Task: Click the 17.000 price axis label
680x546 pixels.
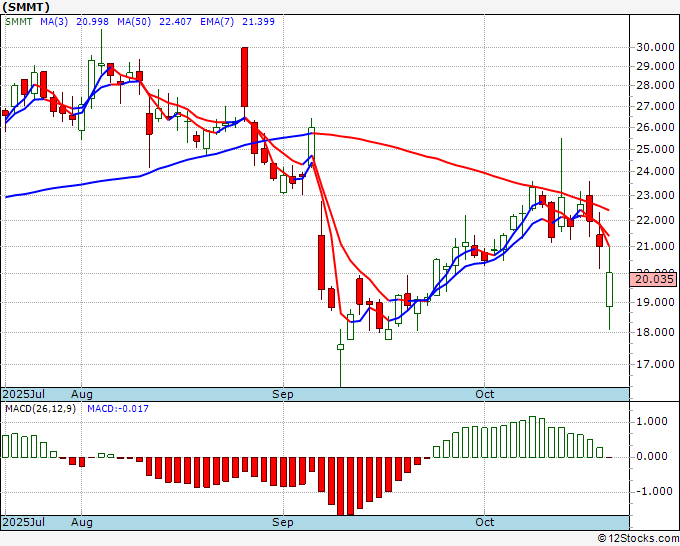Action: [x=655, y=364]
